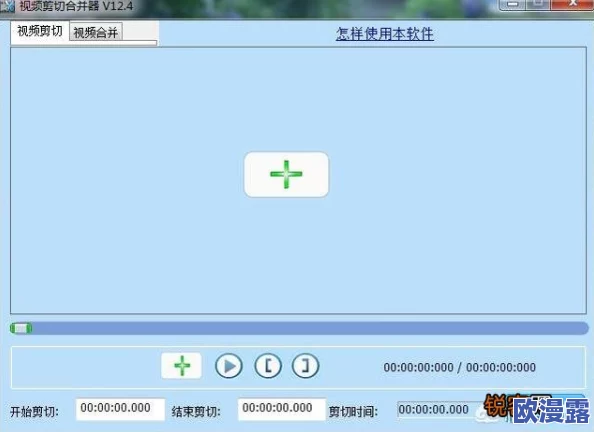The image size is (594, 432).
Task: Set cut start point with left bracket button
Action: coord(268,366)
